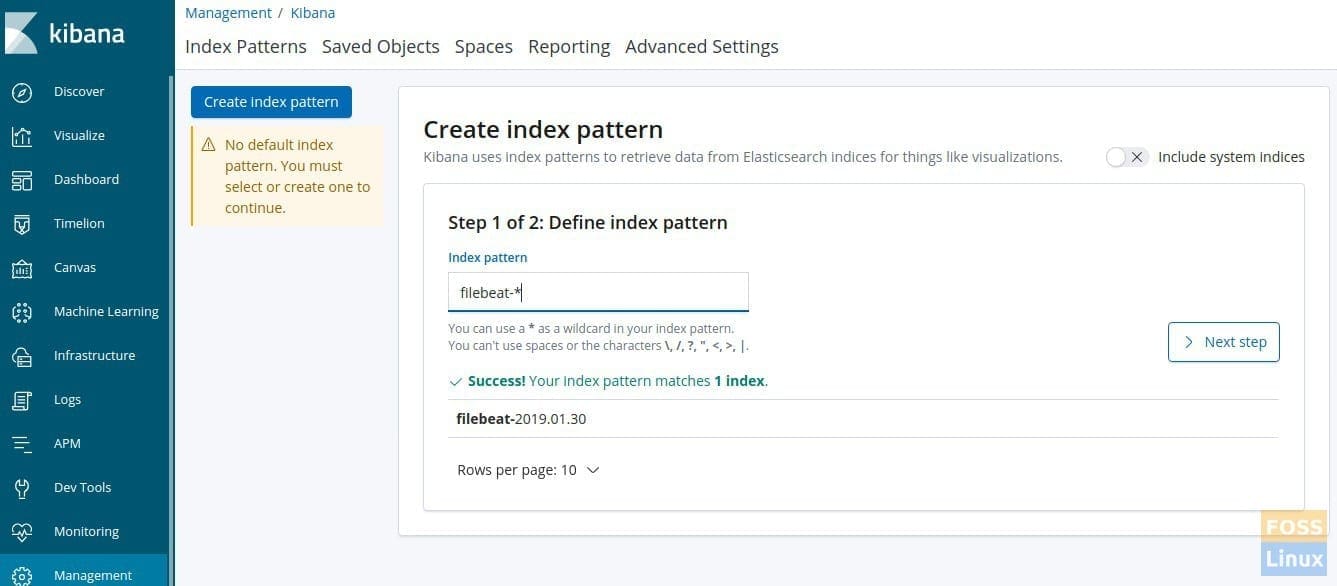Image resolution: width=1337 pixels, height=586 pixels.
Task: Open the Advanced Settings tab
Action: pos(702,47)
